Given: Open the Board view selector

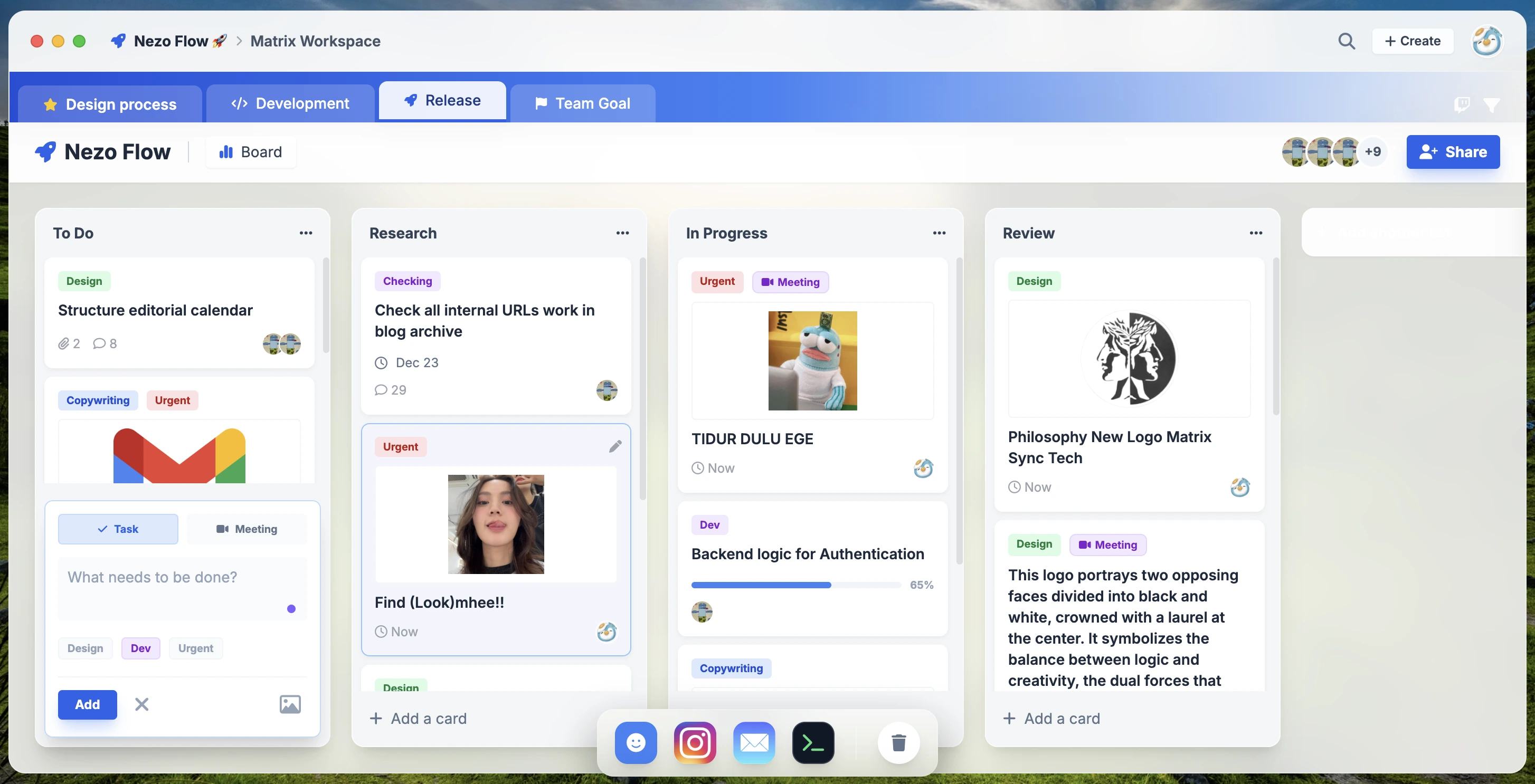Looking at the screenshot, I should coord(251,152).
